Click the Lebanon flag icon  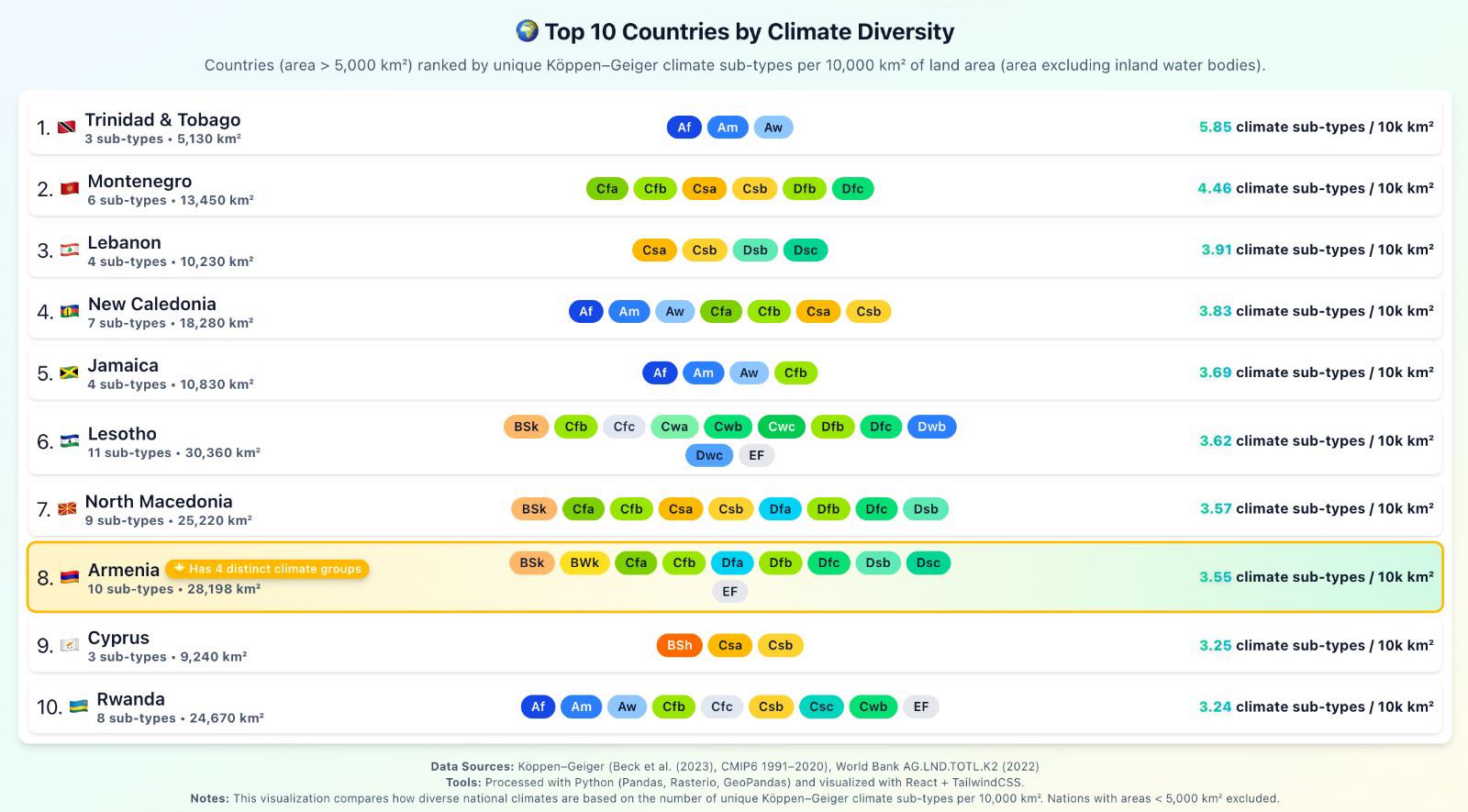70,250
